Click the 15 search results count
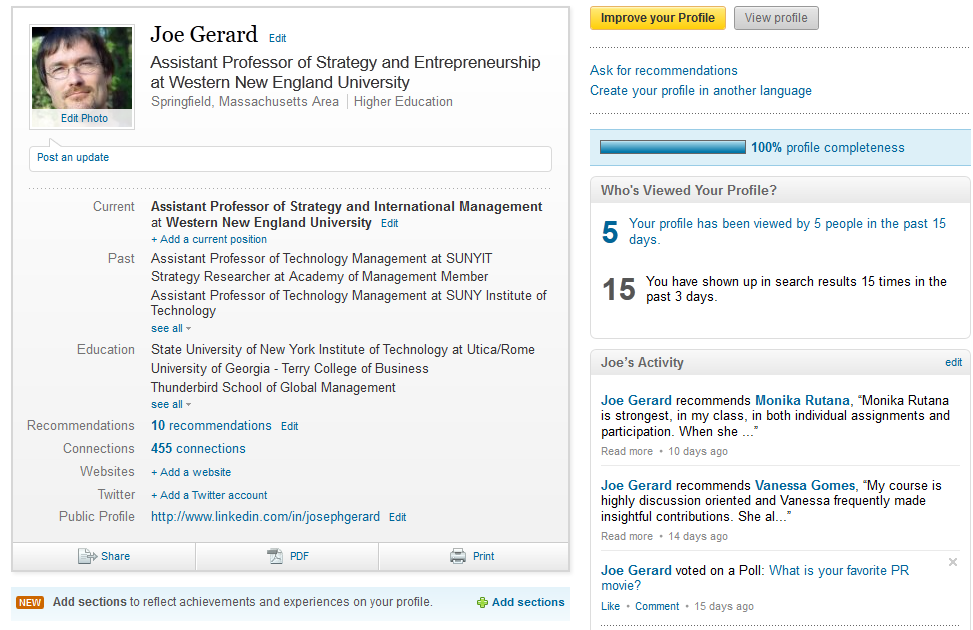The height and width of the screenshot is (630, 973). (x=619, y=290)
